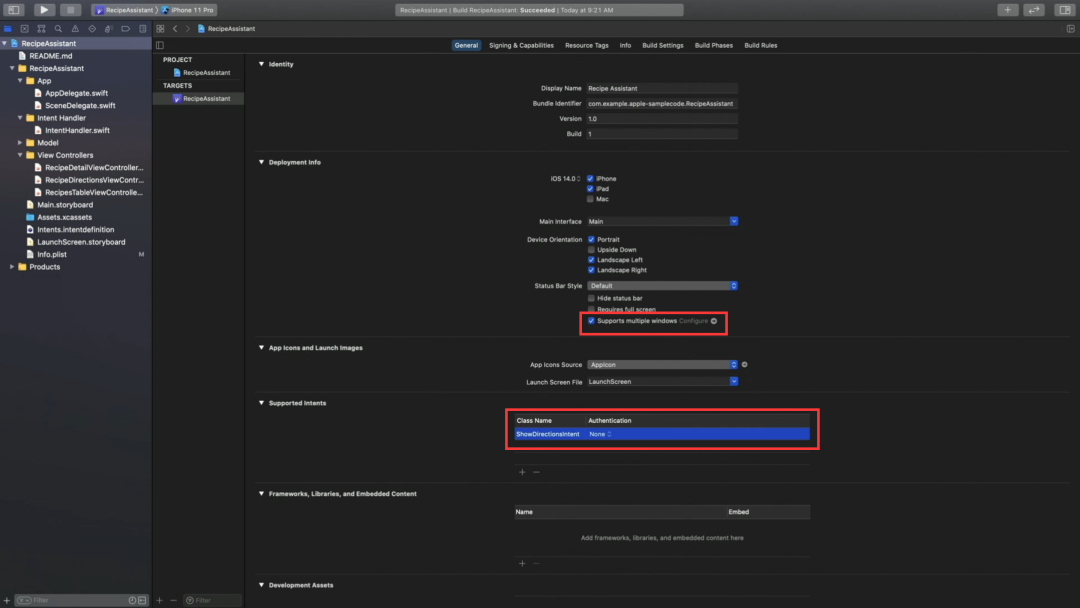Toggle the Portrait orientation checkbox
The height and width of the screenshot is (608, 1080).
[591, 240]
